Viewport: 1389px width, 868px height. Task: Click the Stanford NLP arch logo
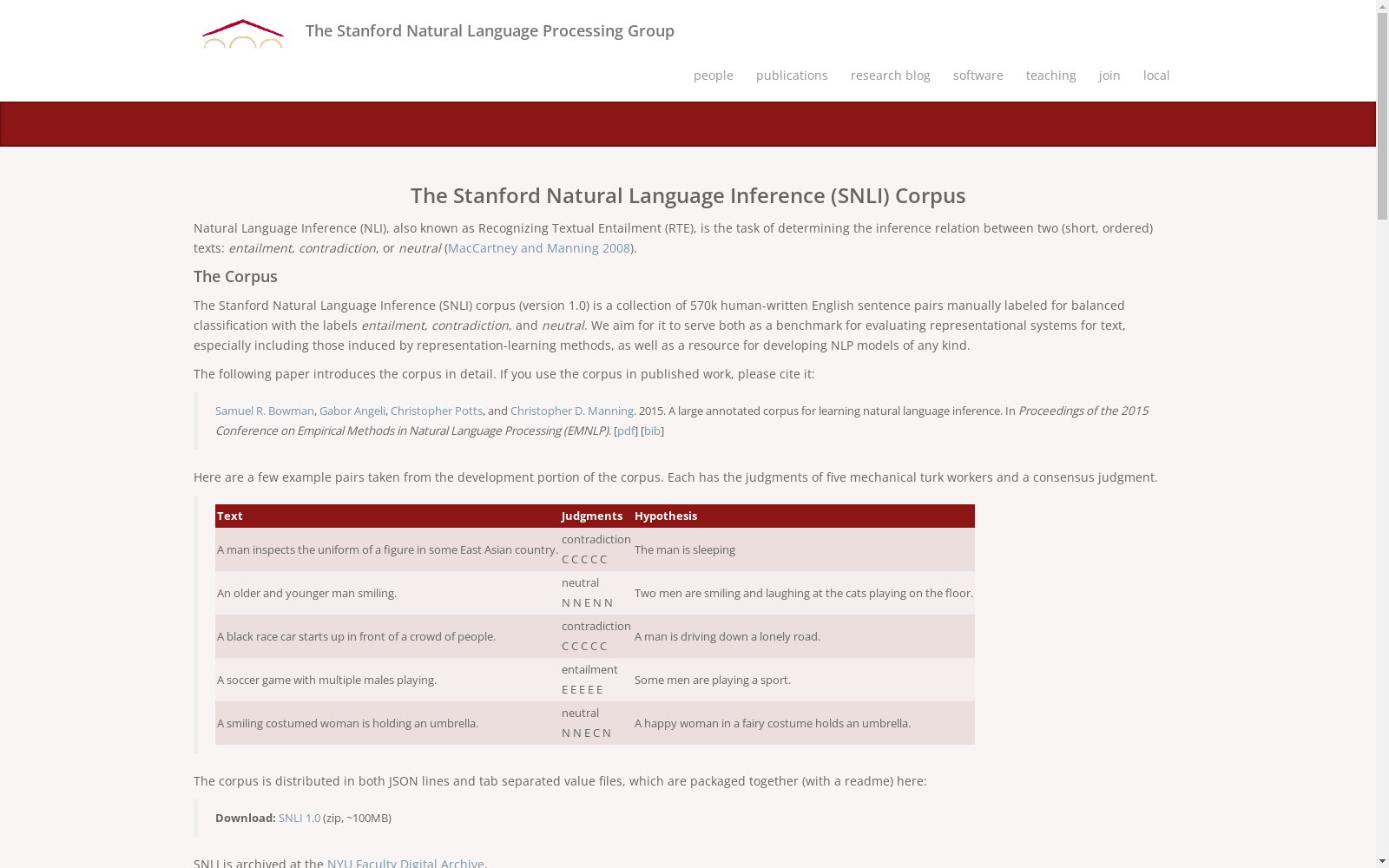point(243,33)
